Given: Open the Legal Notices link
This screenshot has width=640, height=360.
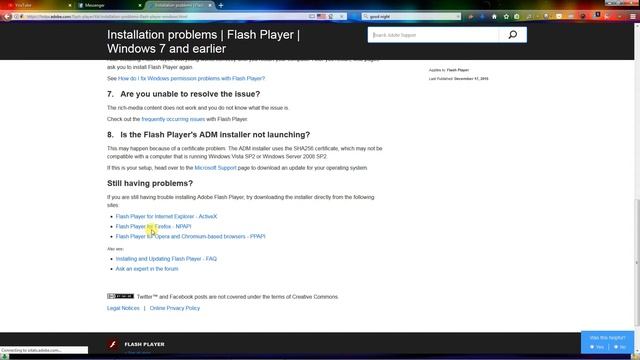Looking at the screenshot, I should click(123, 308).
